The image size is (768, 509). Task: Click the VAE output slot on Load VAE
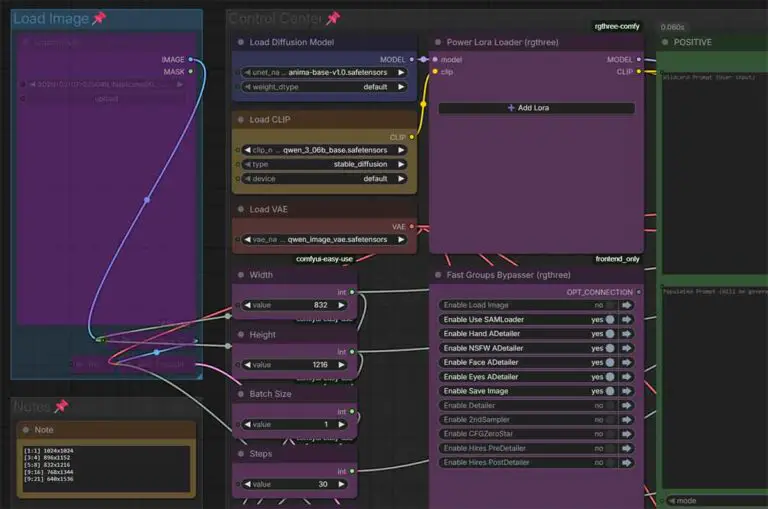coord(411,227)
